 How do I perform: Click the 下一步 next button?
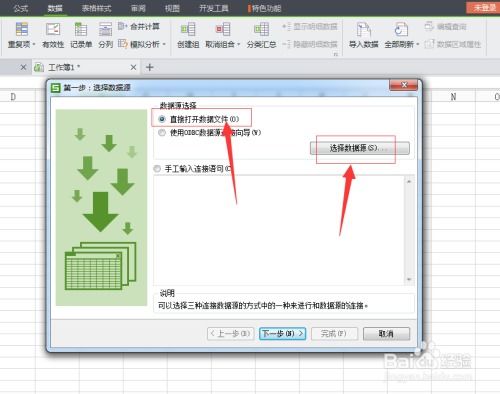tap(283, 333)
